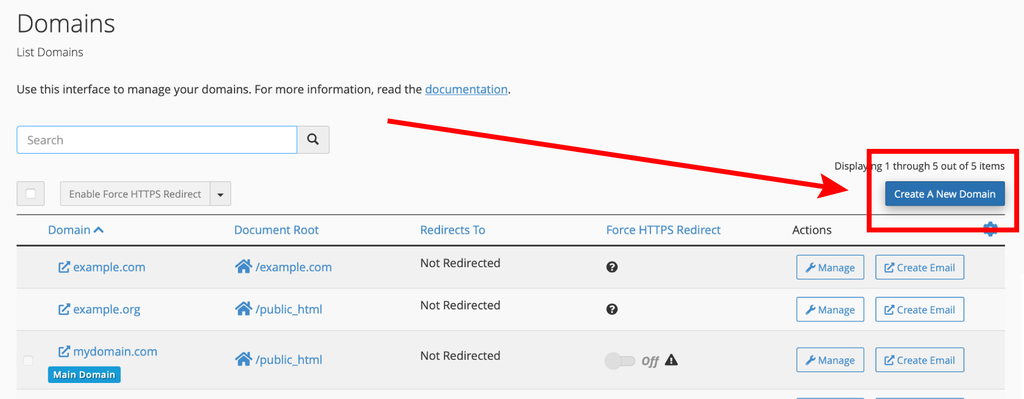This screenshot has width=1024, height=399.
Task: Click home icon in example.org row
Action: [243, 308]
